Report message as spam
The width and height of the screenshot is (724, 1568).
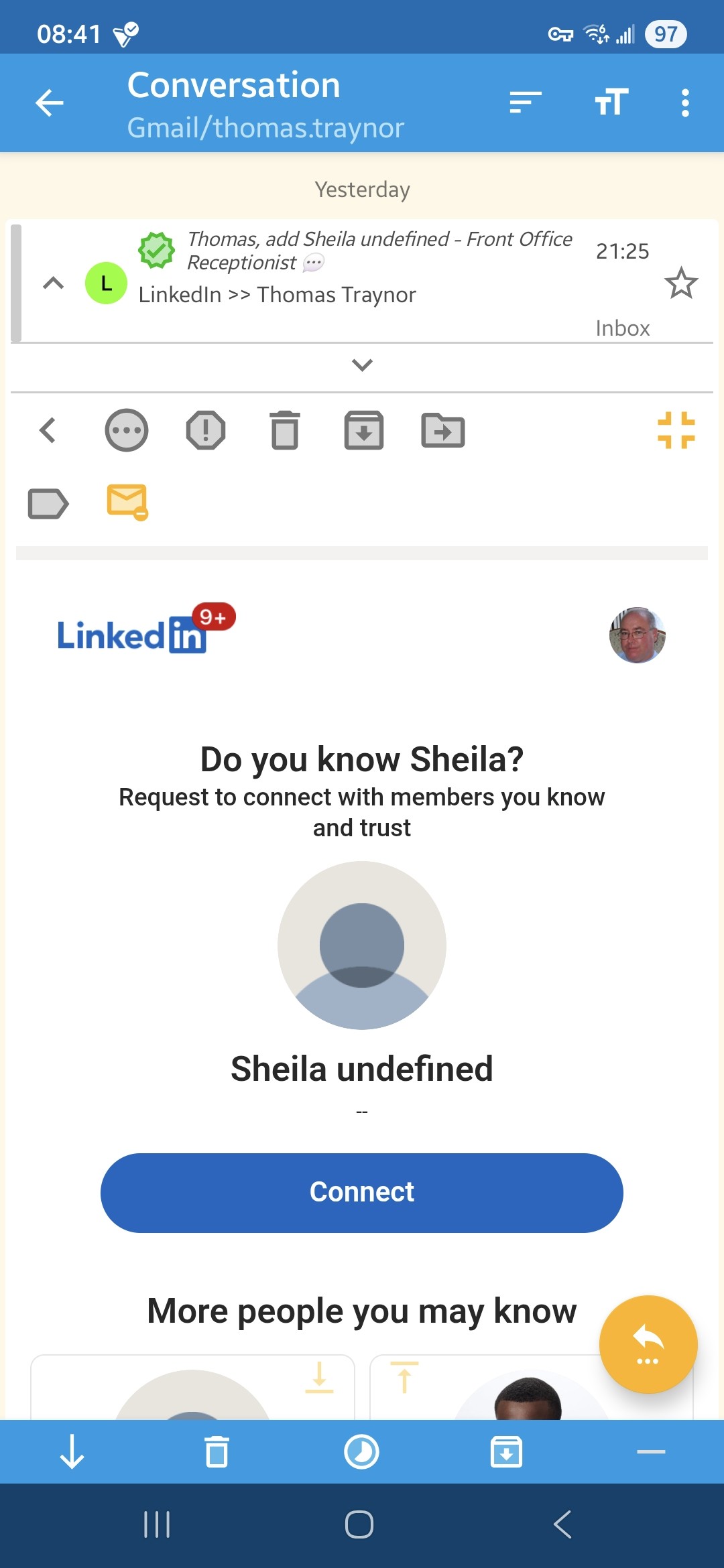pos(206,430)
